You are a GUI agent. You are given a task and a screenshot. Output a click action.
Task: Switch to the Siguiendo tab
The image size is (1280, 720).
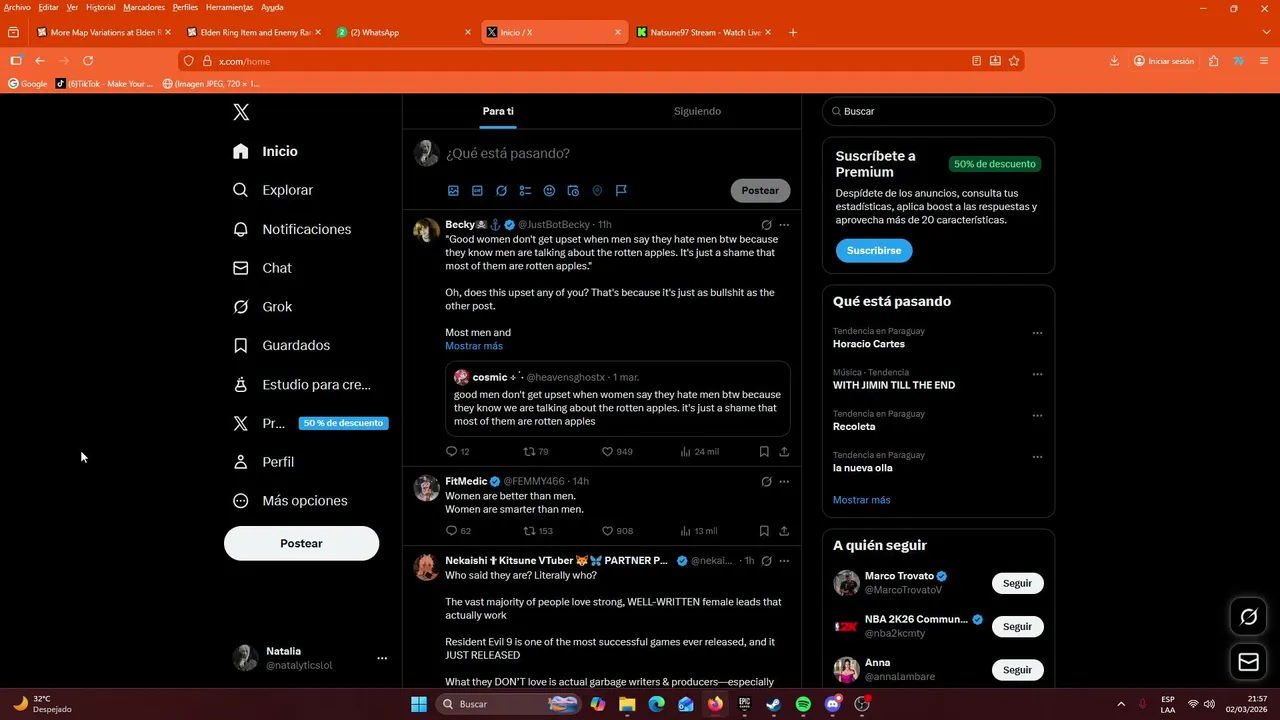coord(697,111)
